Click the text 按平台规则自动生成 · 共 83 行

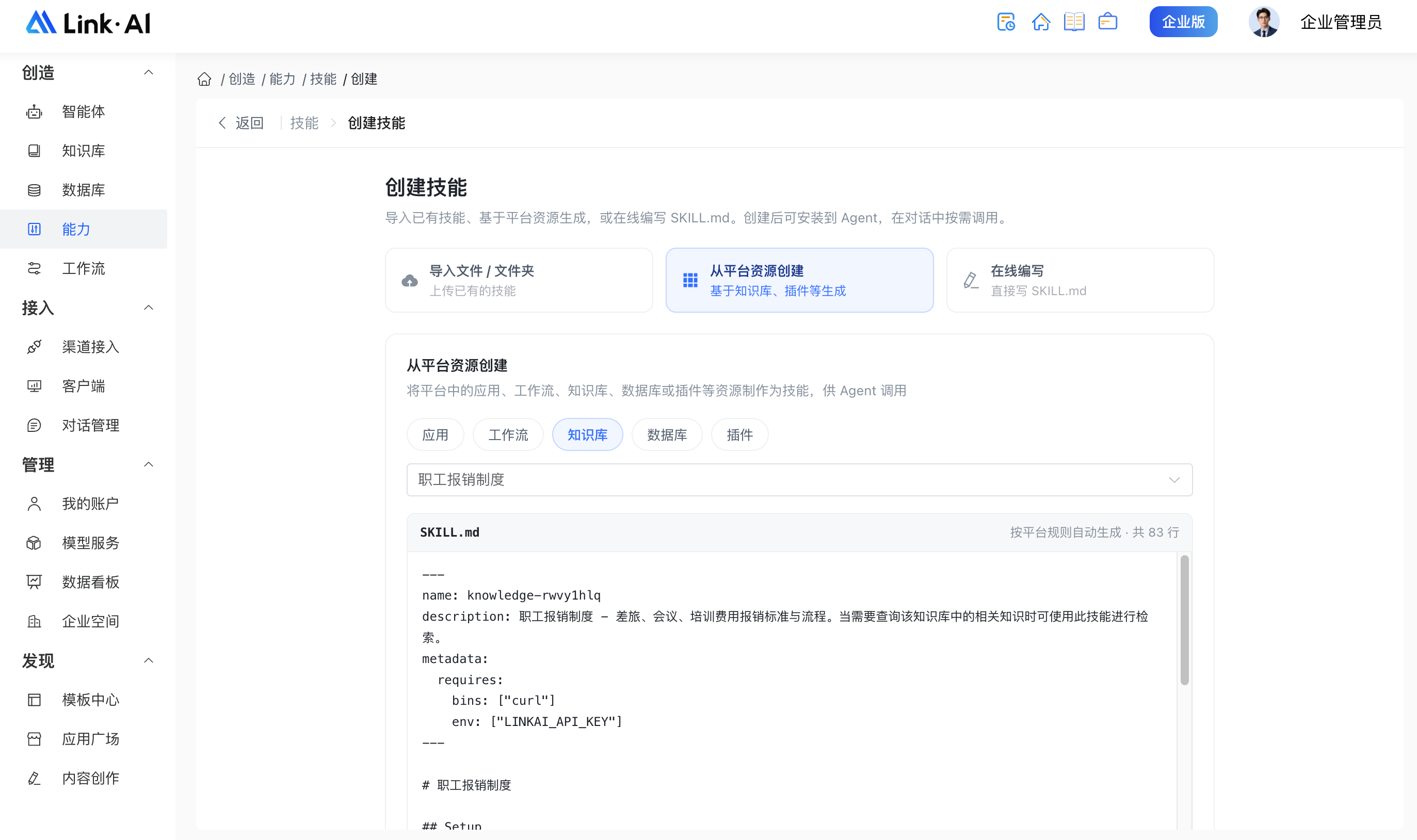pyautogui.click(x=1094, y=532)
